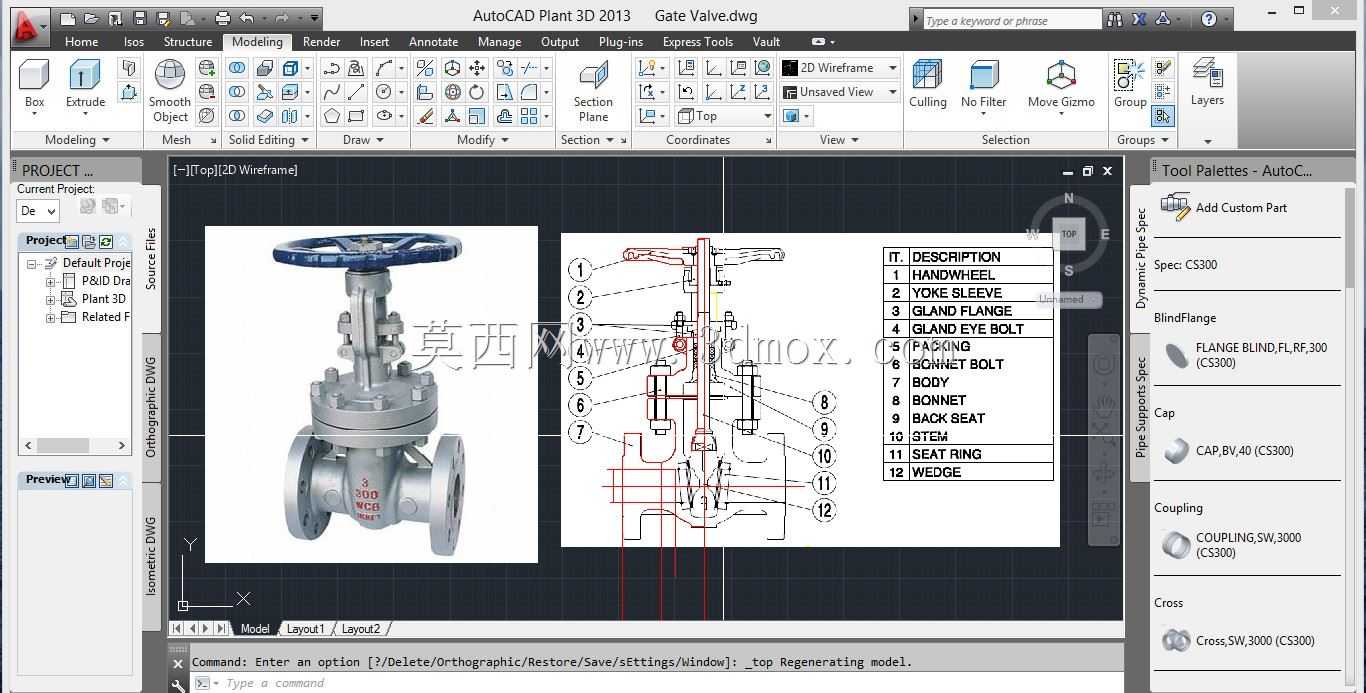Open the Unsaved View dropdown

840,91
